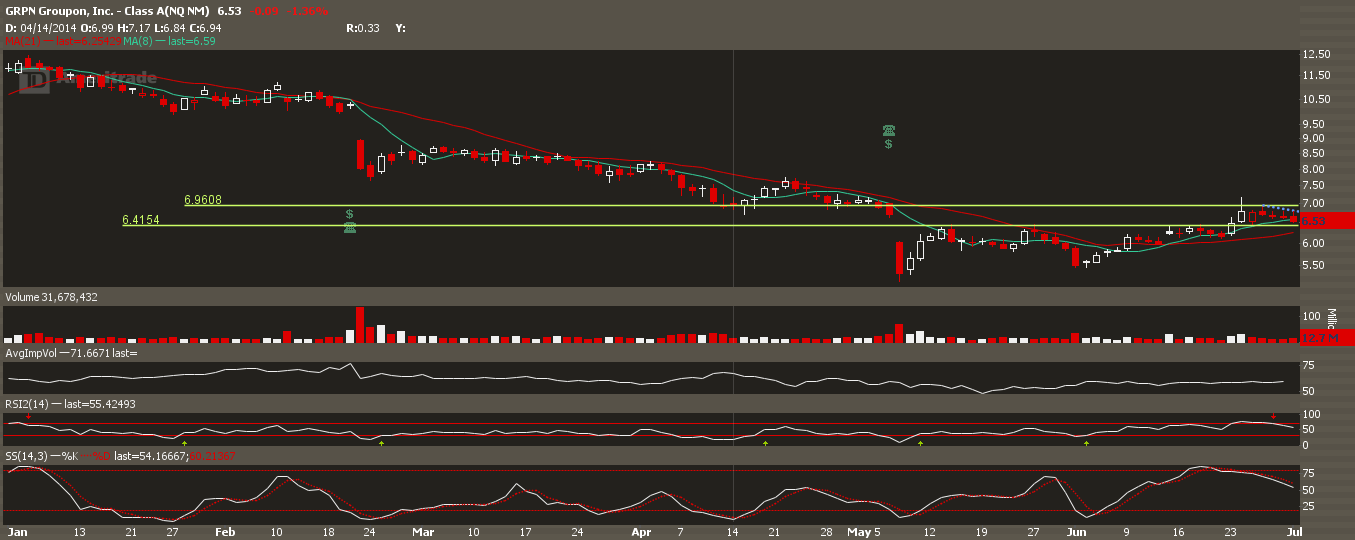Click the green dollar icon above May
Screen dimensions: 1355x540
(x=889, y=144)
